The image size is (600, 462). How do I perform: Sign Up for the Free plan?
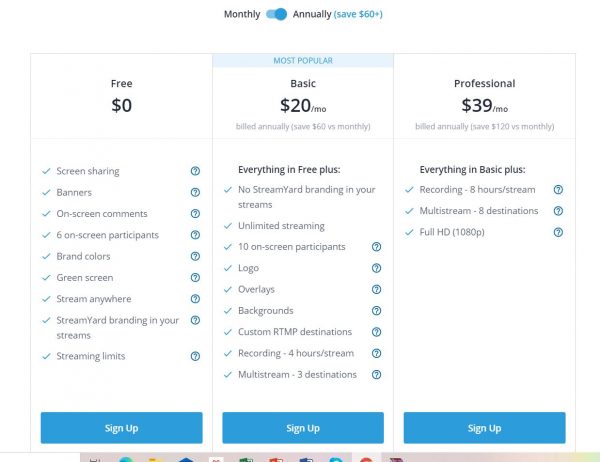(x=122, y=428)
